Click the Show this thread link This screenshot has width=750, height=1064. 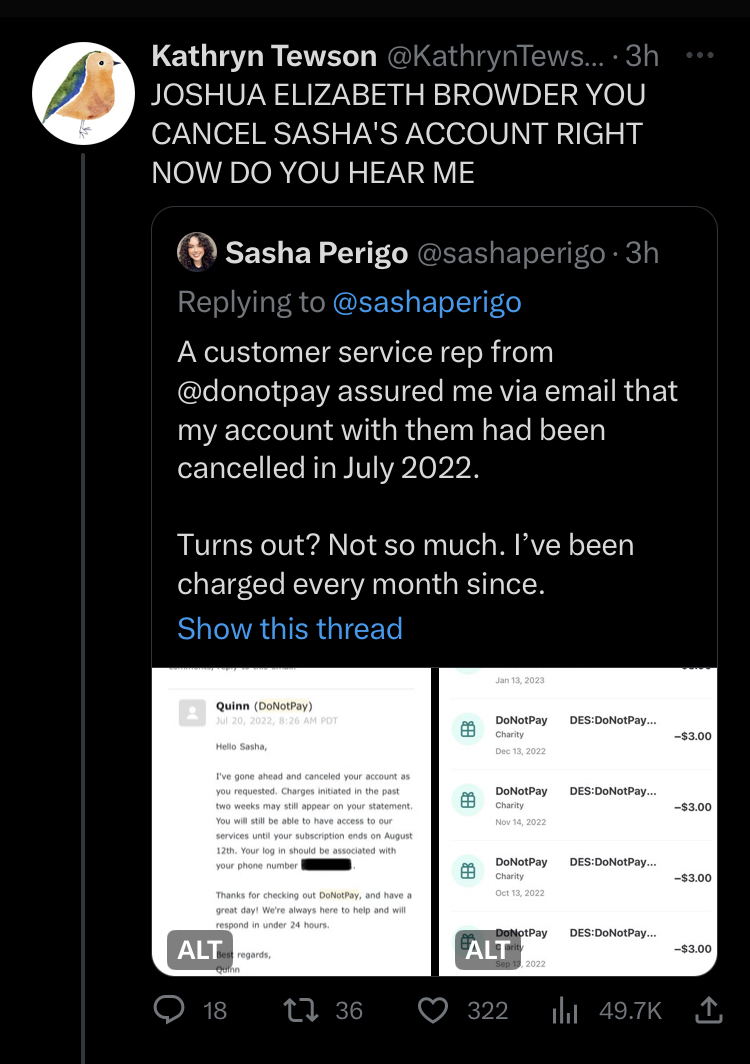pyautogui.click(x=290, y=628)
